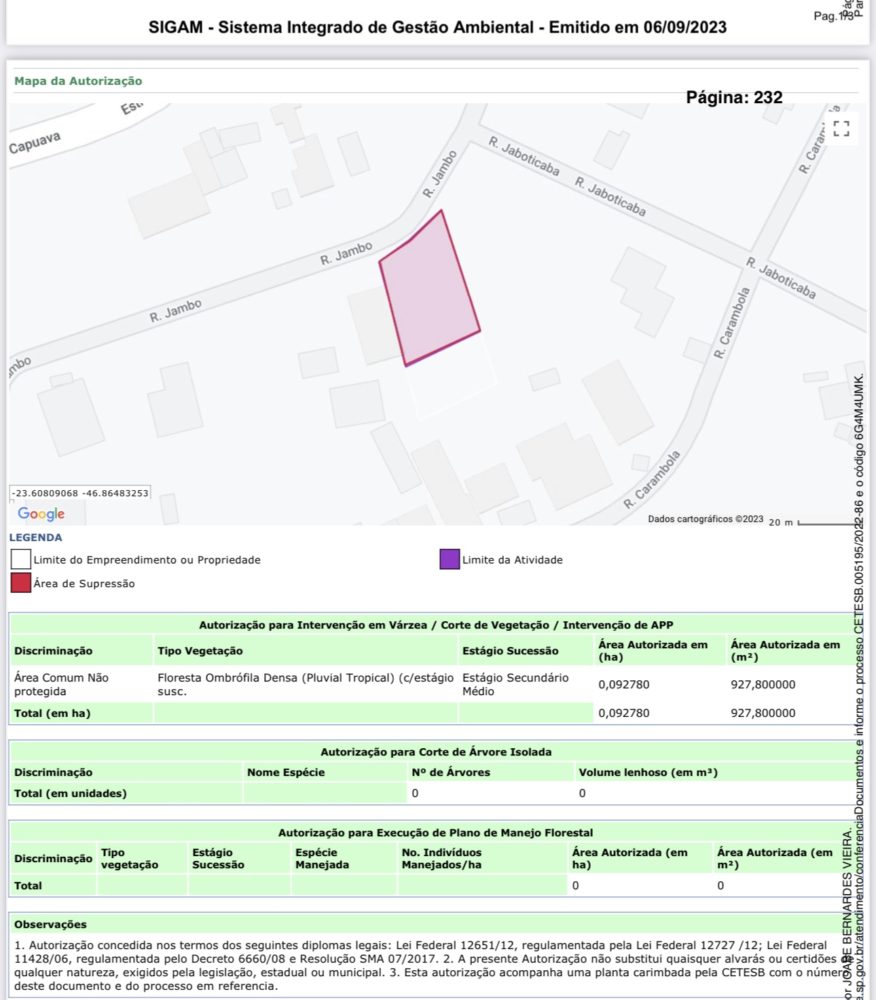Click the Google logo on the map
The width and height of the screenshot is (876, 1000).
(x=41, y=514)
